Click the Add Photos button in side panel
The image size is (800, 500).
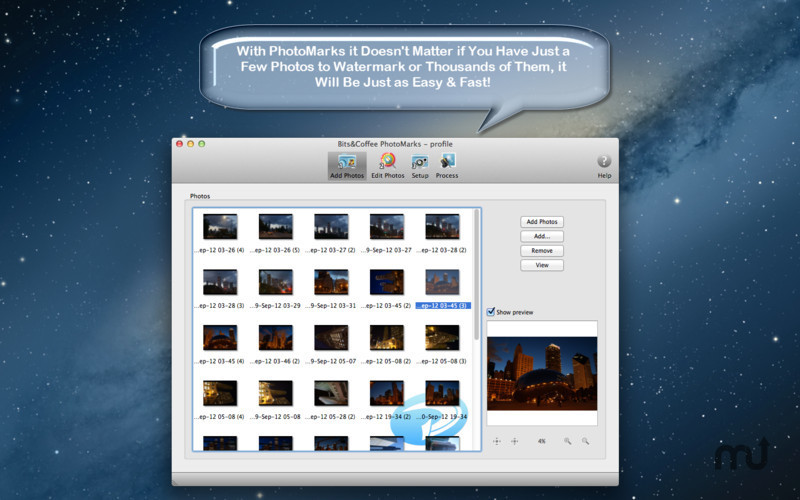542,222
